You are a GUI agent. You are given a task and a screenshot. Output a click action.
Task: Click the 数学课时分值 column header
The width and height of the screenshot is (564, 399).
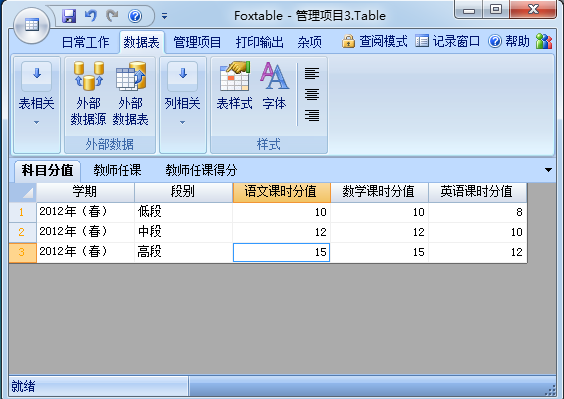(379, 192)
